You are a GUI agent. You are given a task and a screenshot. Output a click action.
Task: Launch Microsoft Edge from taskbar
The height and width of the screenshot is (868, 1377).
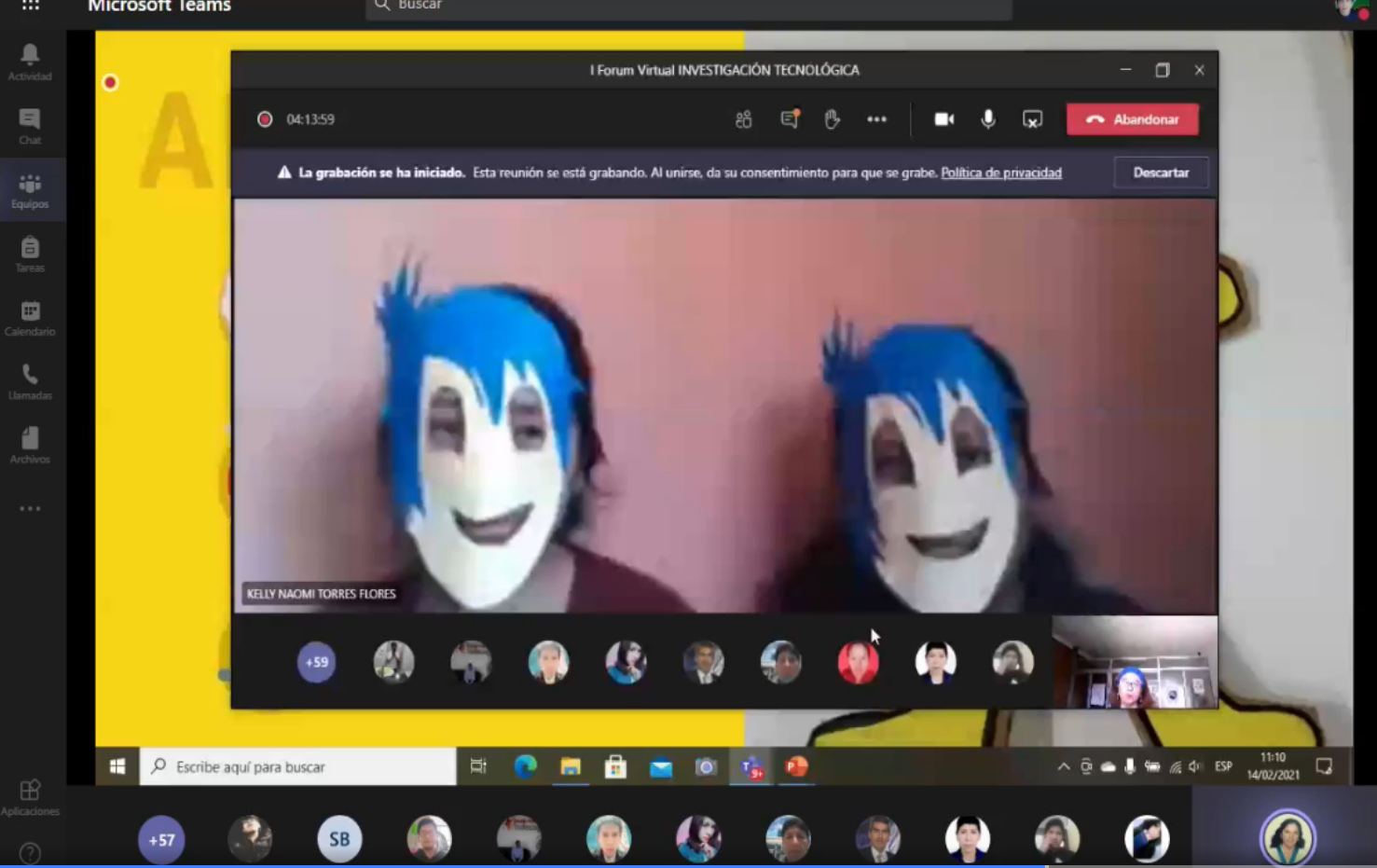[525, 766]
